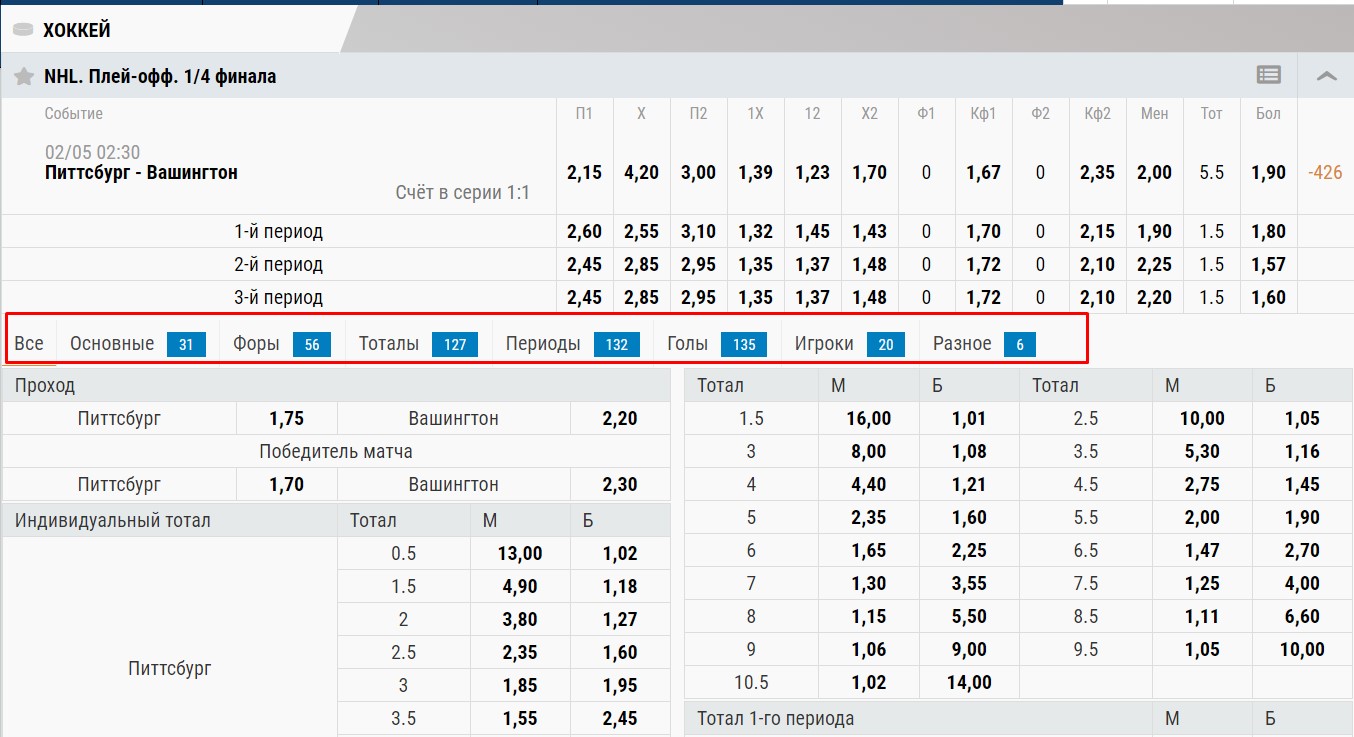Screen dimensions: 1354x737
Task: Choose total 6 over 2,25
Action: pos(969,550)
